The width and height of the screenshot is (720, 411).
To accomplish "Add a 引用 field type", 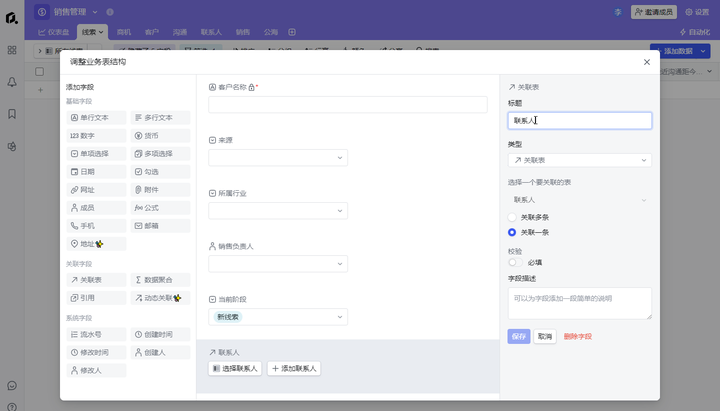I will (x=96, y=298).
